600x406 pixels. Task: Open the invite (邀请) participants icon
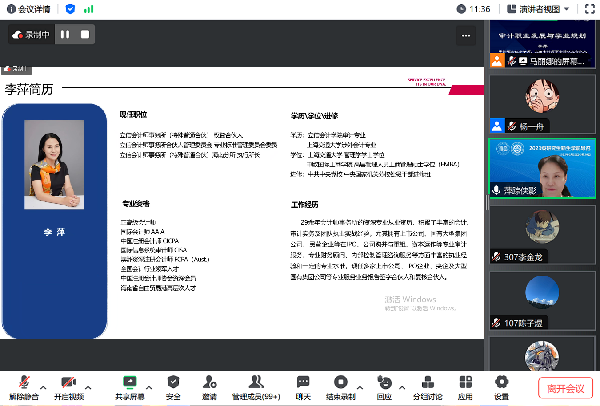(209, 384)
